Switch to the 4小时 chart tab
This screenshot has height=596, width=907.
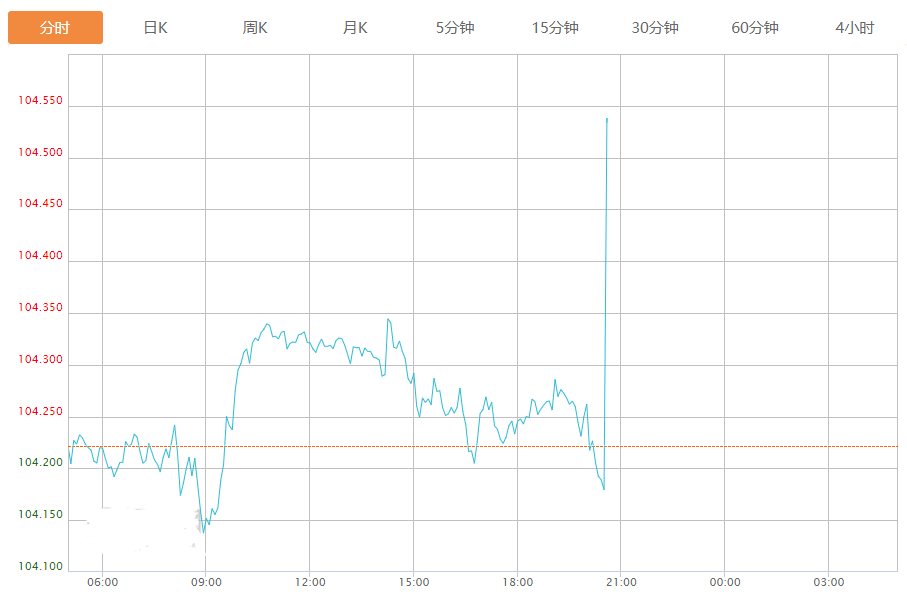(x=854, y=28)
